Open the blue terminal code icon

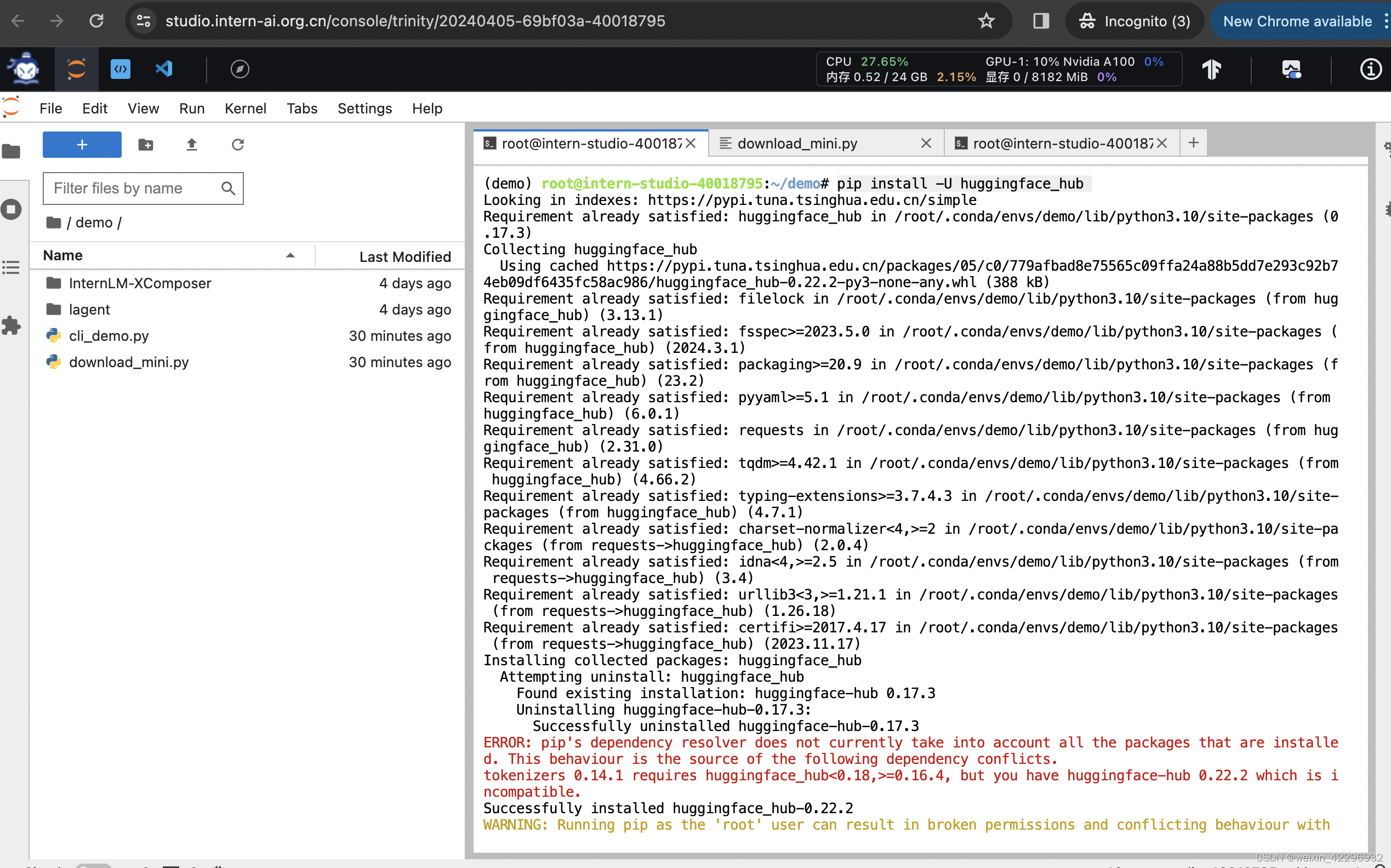point(120,70)
